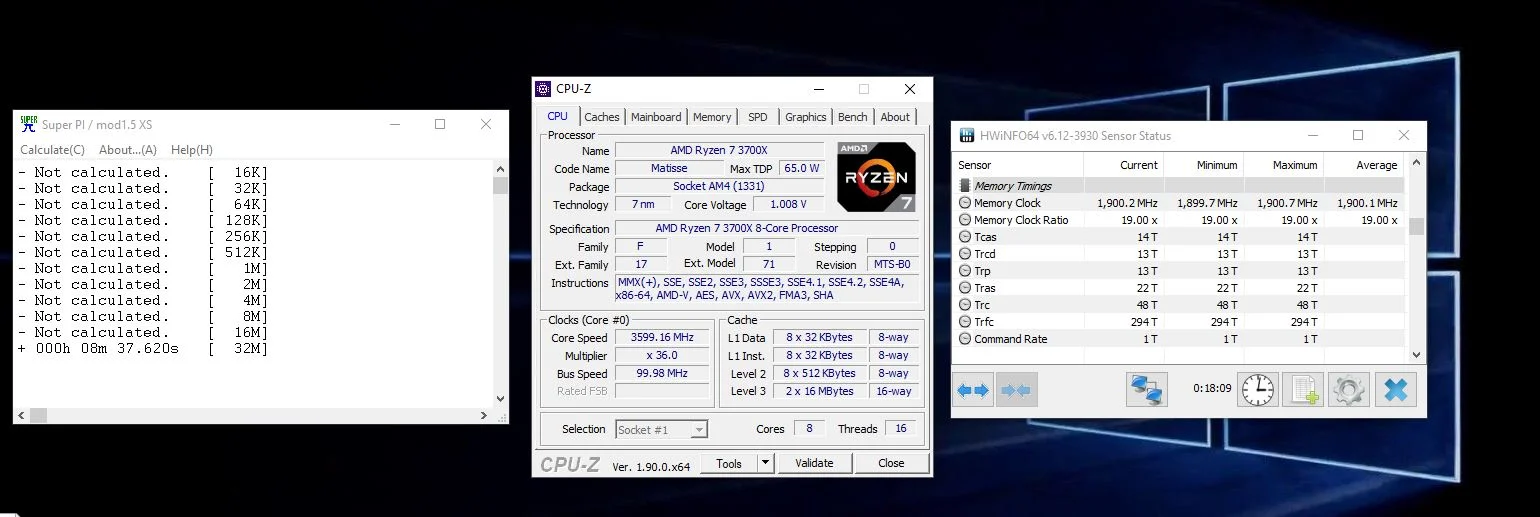
Task: Click the clock icon beside Trfc
Action: coord(965,322)
